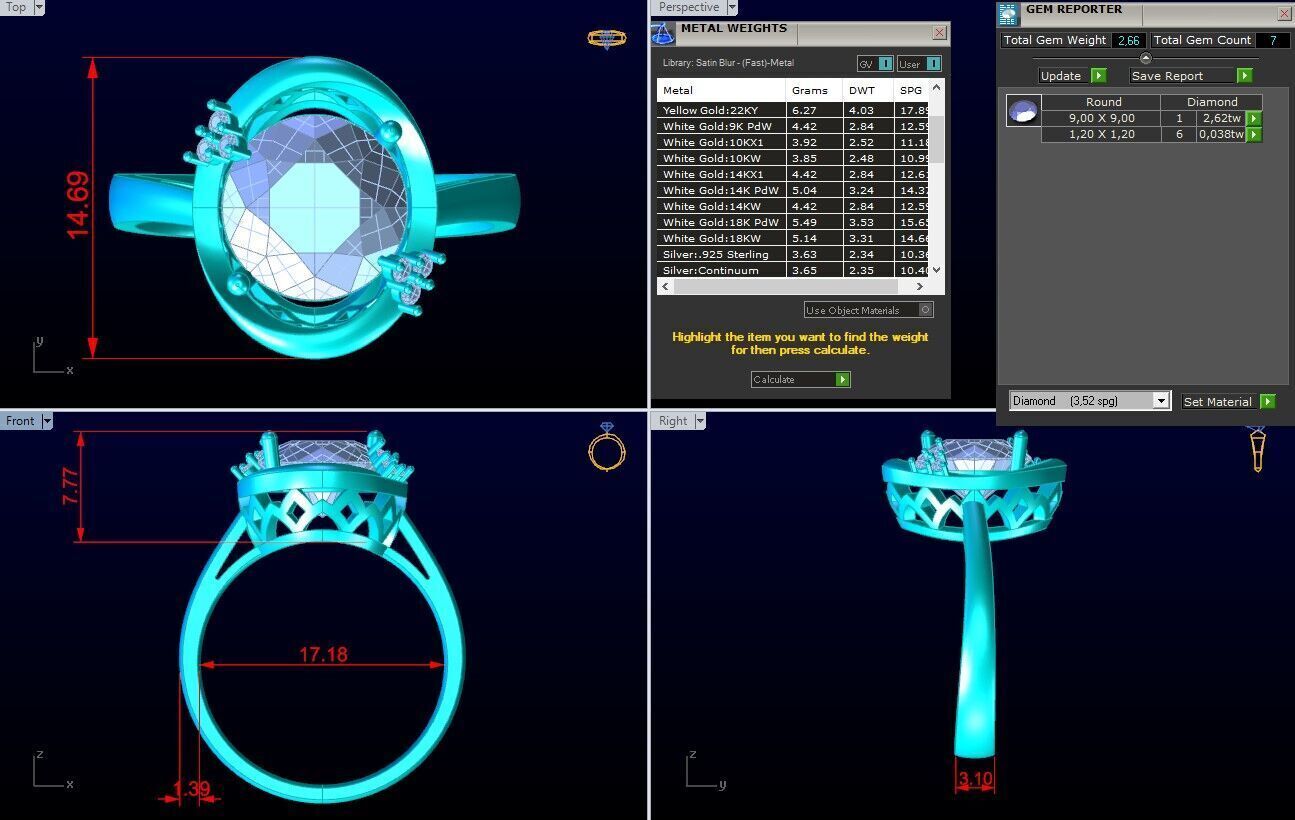Click the Perspective viewport label
The image size is (1295, 820).
click(x=689, y=7)
